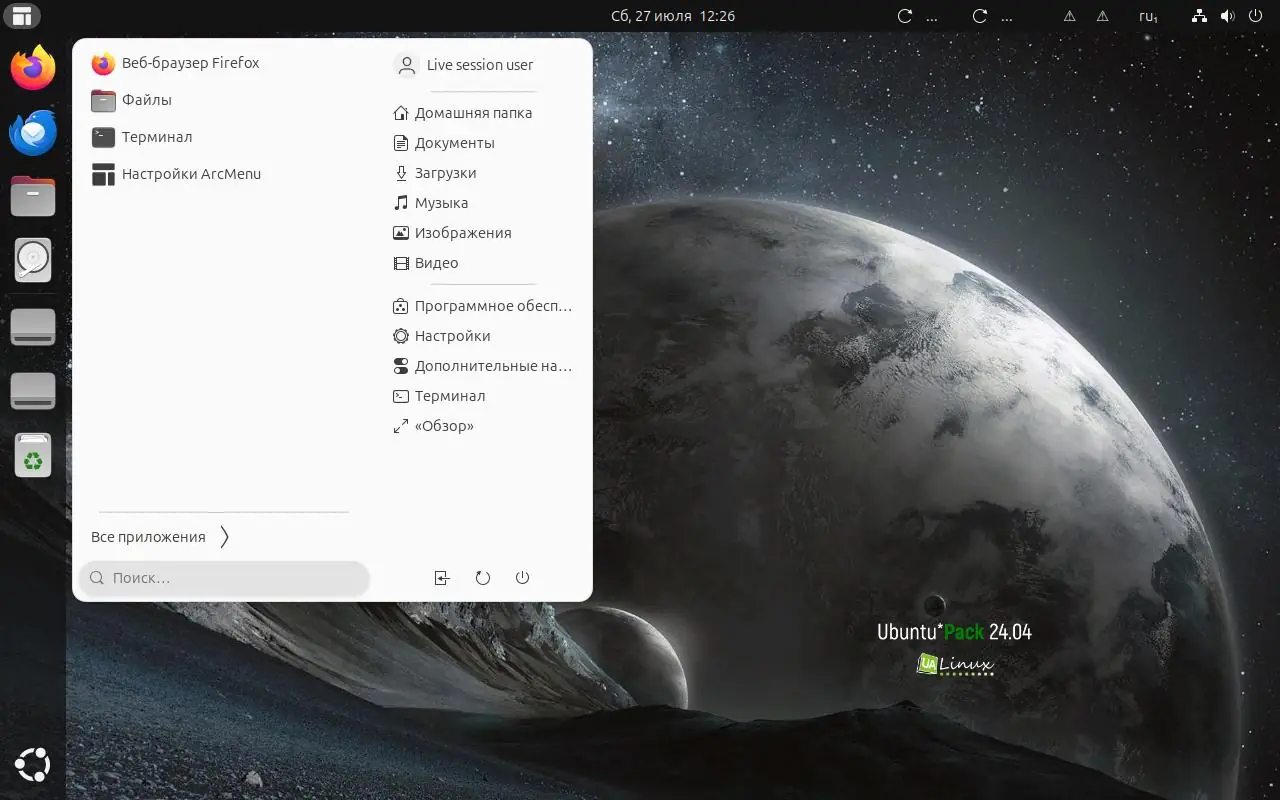
Task: Open the Trash from the dock
Action: click(x=33, y=455)
